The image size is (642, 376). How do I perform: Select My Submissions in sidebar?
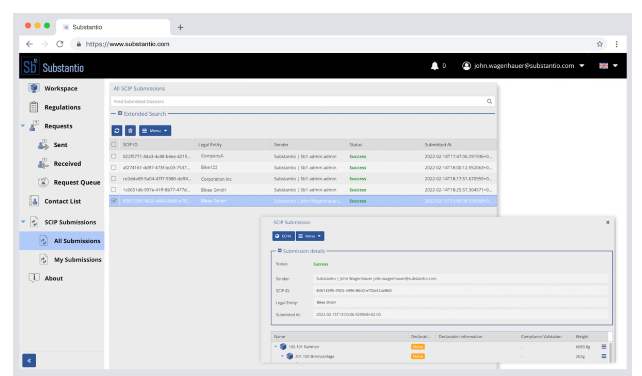[78, 260]
